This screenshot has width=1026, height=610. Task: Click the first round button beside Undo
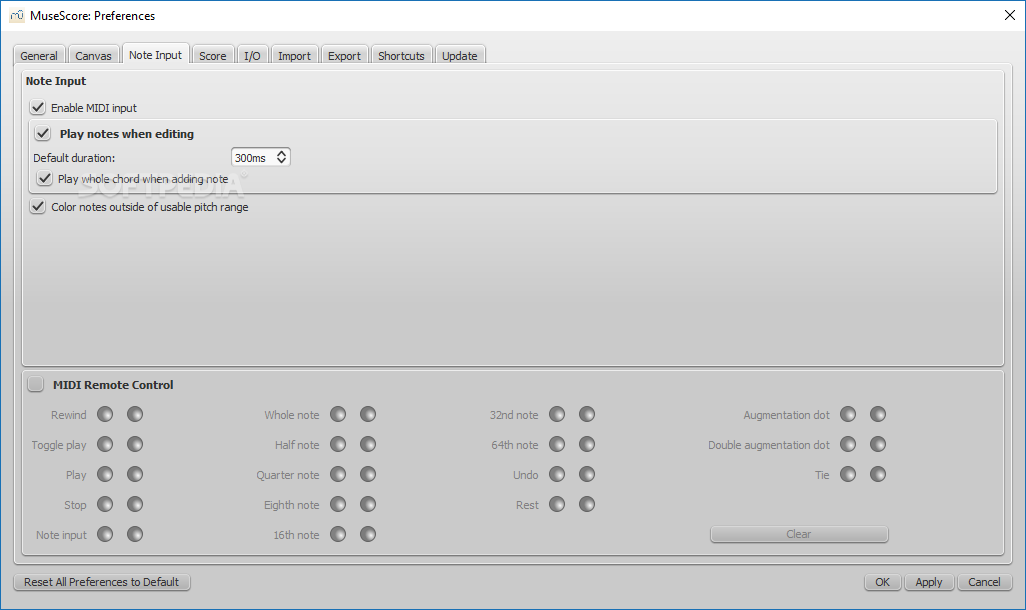coord(557,475)
